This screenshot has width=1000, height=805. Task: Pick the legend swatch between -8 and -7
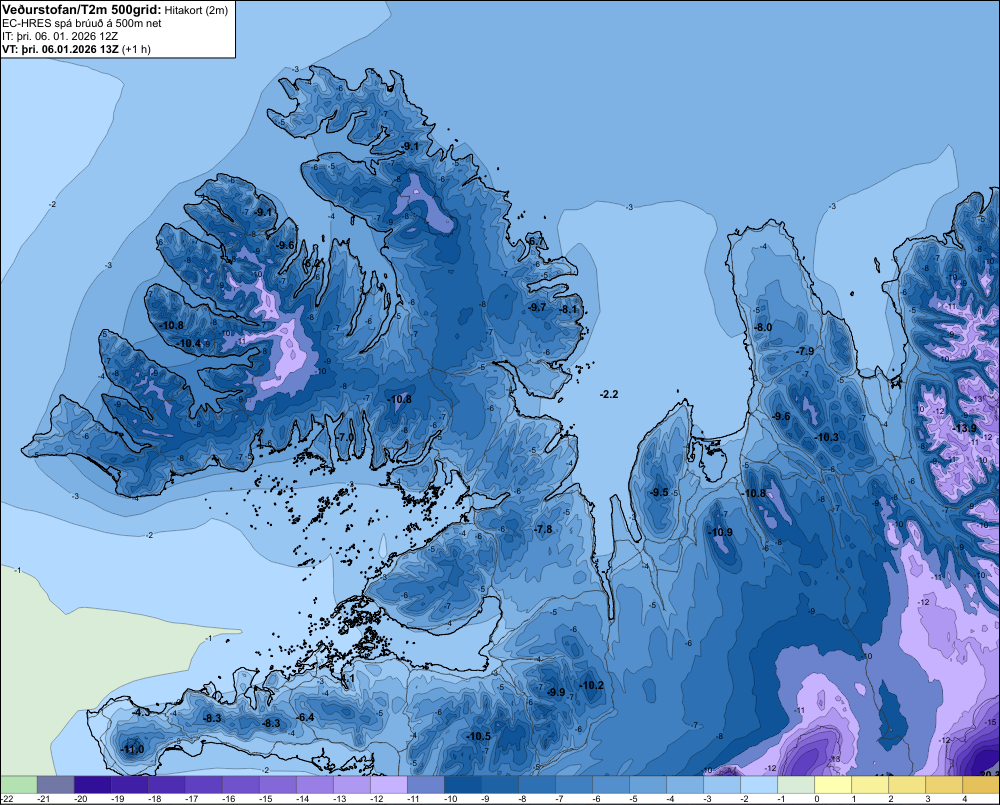point(537,785)
